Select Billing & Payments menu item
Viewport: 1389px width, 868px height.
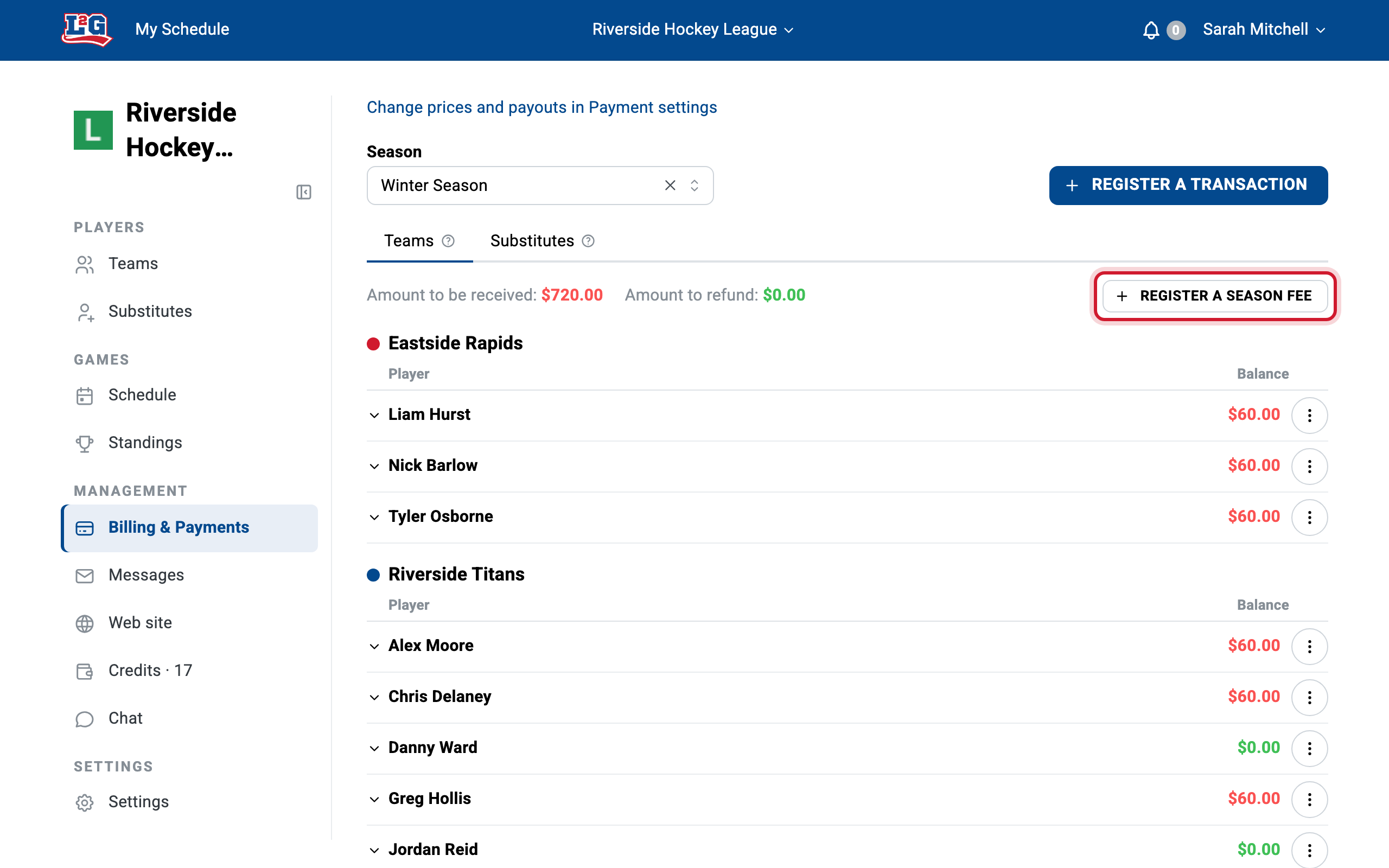click(190, 527)
